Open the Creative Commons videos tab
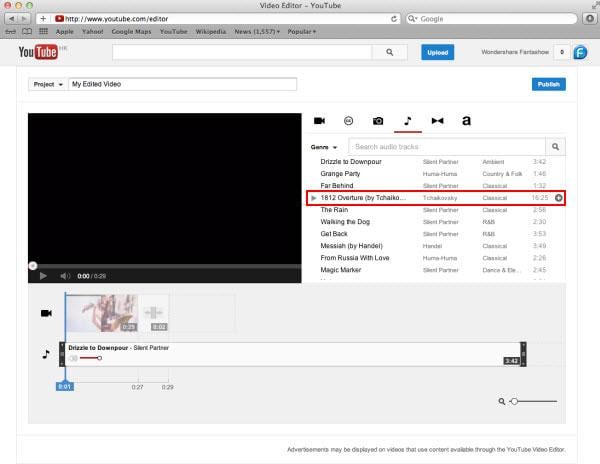This screenshot has height=464, width=600. (348, 121)
